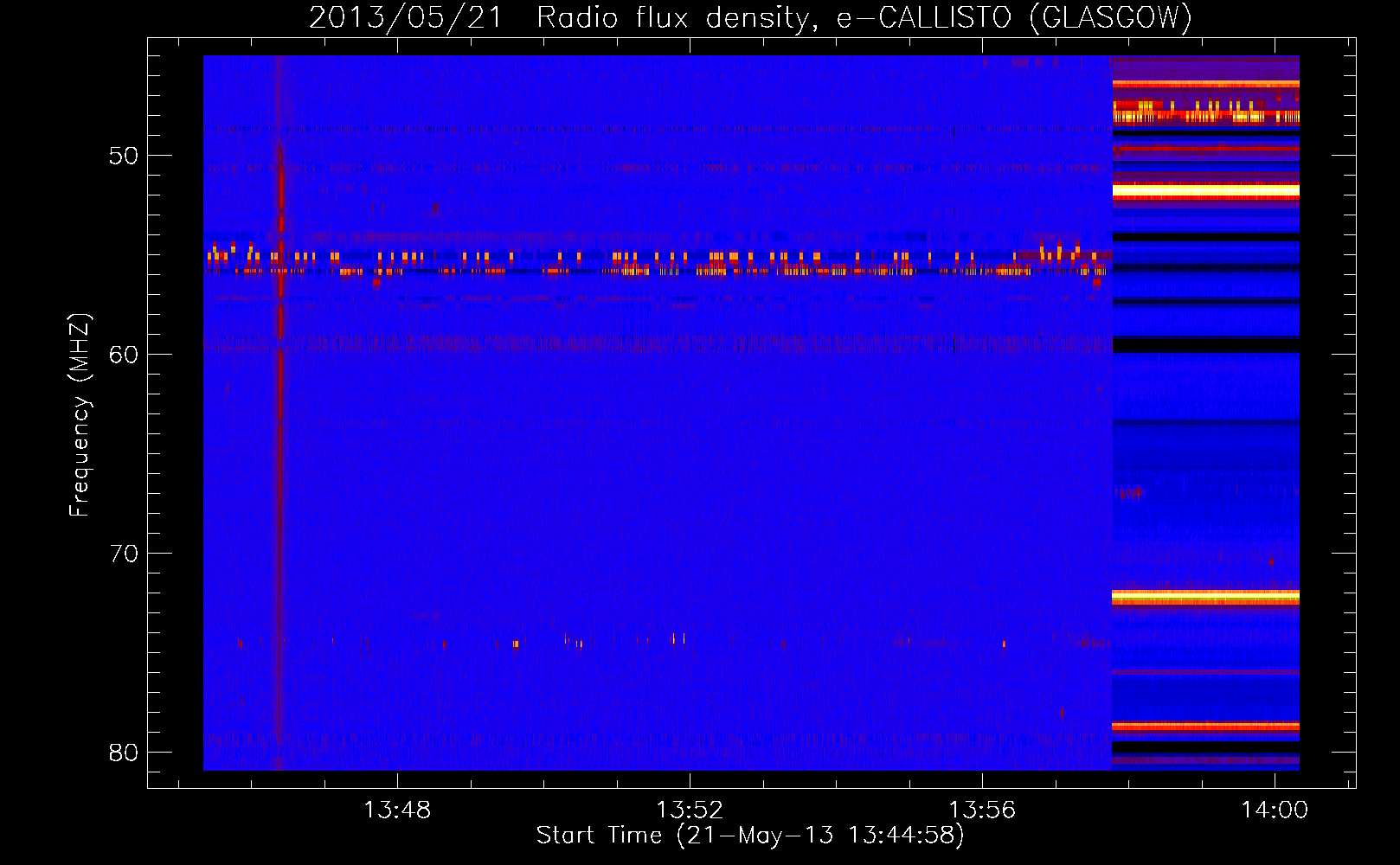Viewport: 1400px width, 865px height.
Task: Click the bright yellow band near 72 MHz
Action: click(1205, 597)
